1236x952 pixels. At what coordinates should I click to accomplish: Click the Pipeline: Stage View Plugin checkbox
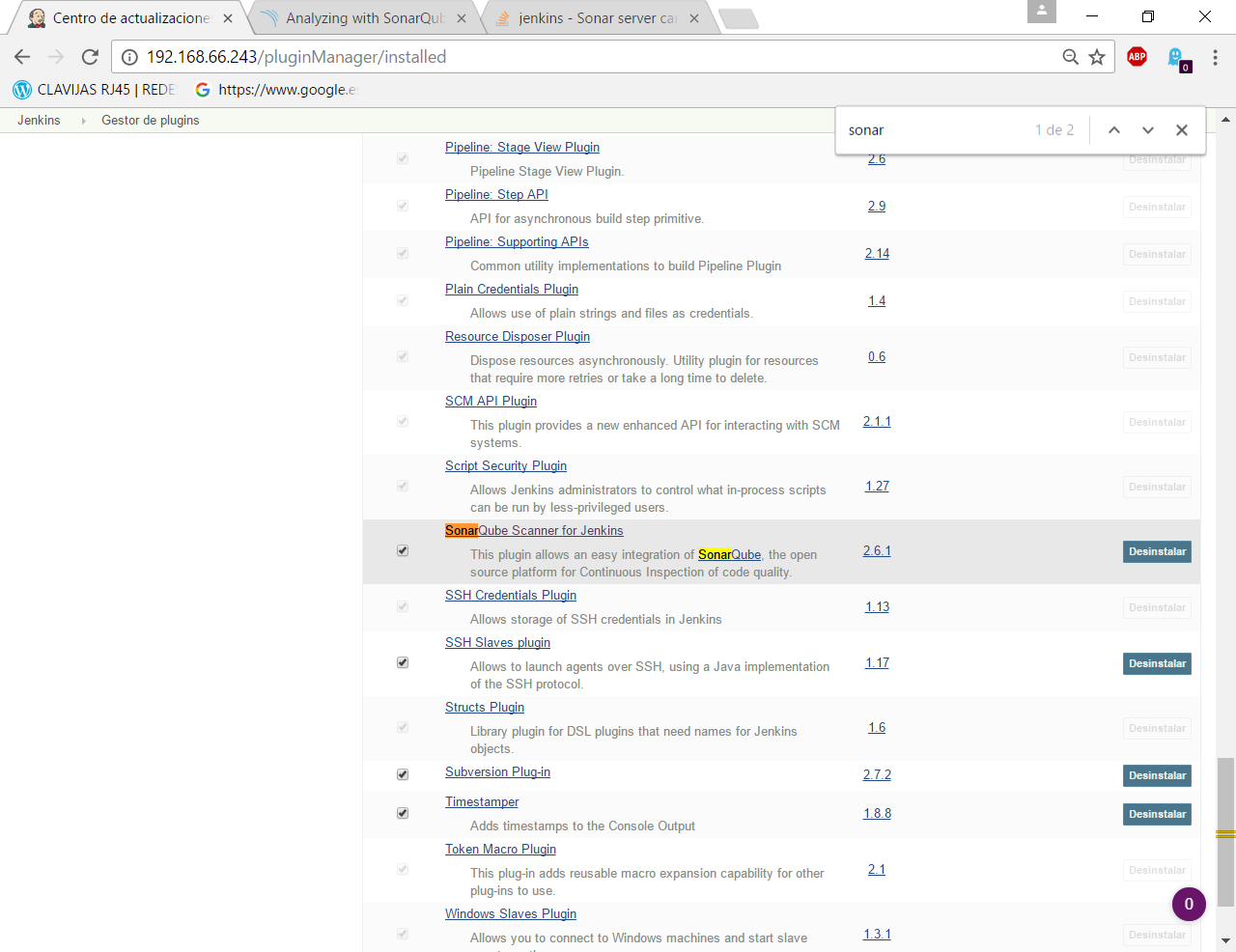point(403,158)
